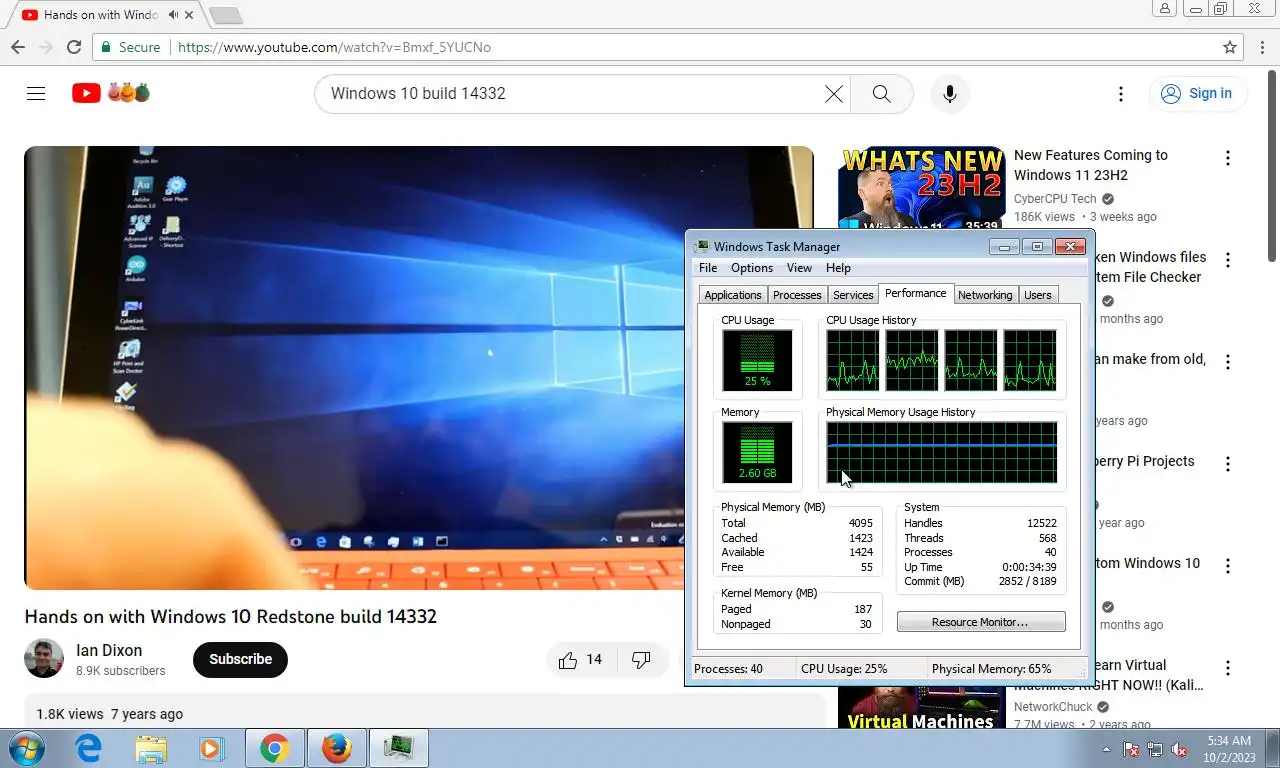The height and width of the screenshot is (768, 1280).
Task: Open the Virtual Machines video thumbnail
Action: (x=921, y=708)
